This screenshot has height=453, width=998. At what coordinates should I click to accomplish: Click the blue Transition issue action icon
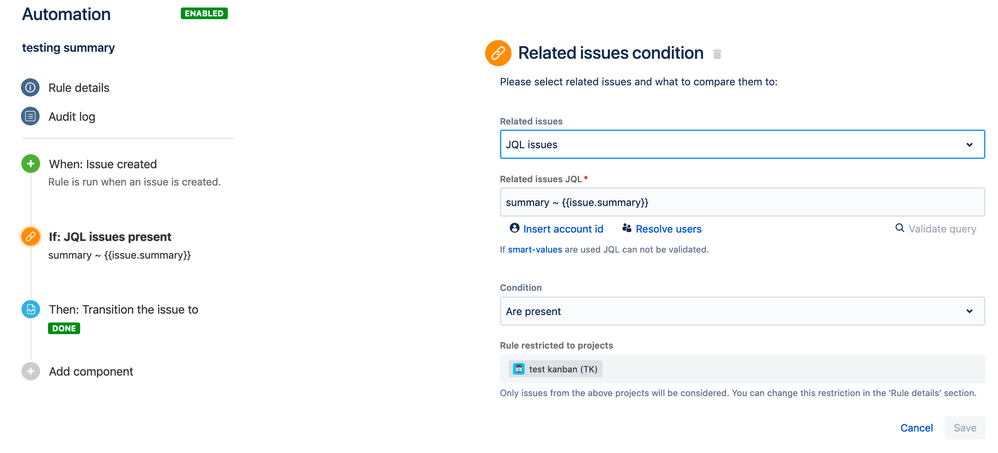[31, 310]
